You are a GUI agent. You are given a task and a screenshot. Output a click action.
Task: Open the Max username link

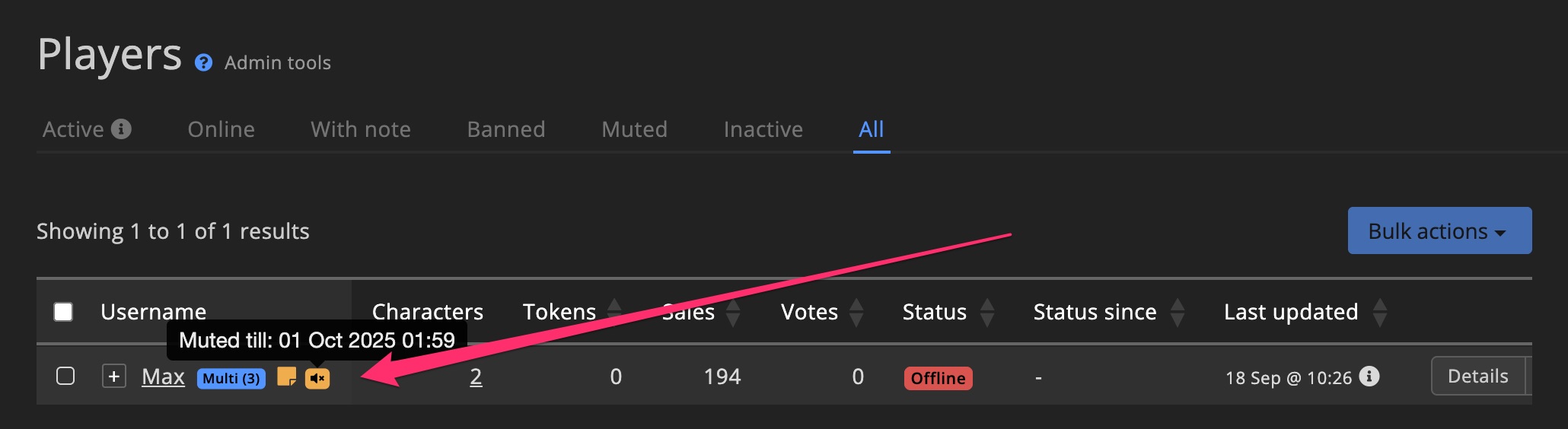pos(163,377)
